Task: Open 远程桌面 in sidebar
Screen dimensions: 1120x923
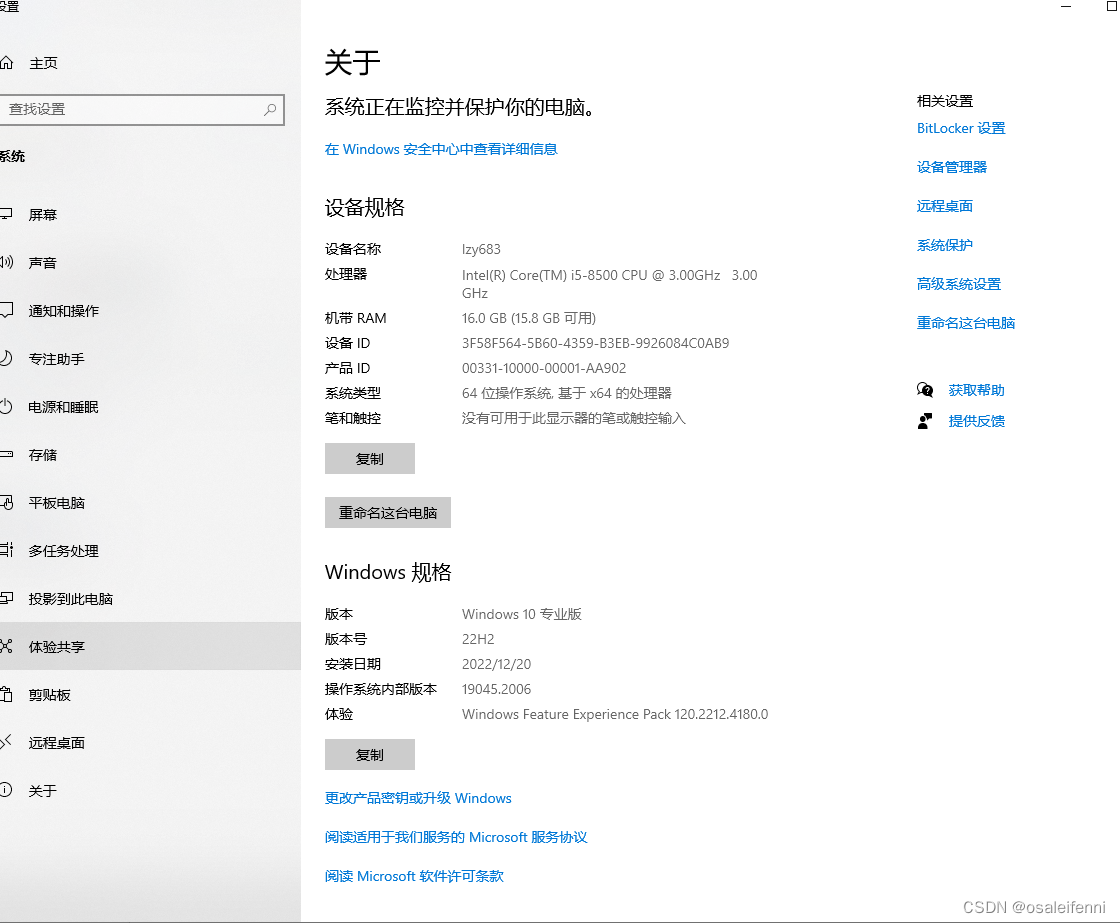Action: tap(56, 742)
